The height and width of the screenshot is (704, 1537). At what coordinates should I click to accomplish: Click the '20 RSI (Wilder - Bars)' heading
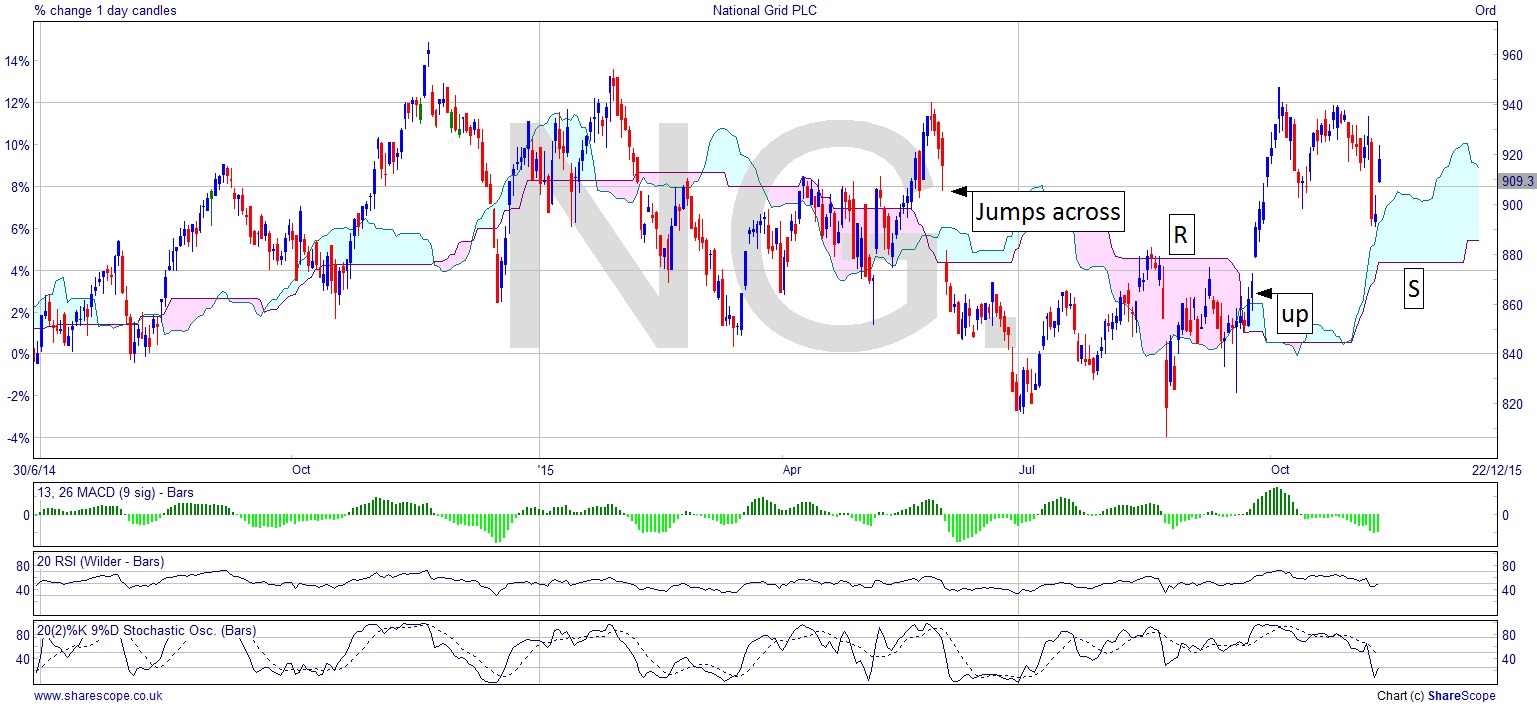[x=100, y=561]
